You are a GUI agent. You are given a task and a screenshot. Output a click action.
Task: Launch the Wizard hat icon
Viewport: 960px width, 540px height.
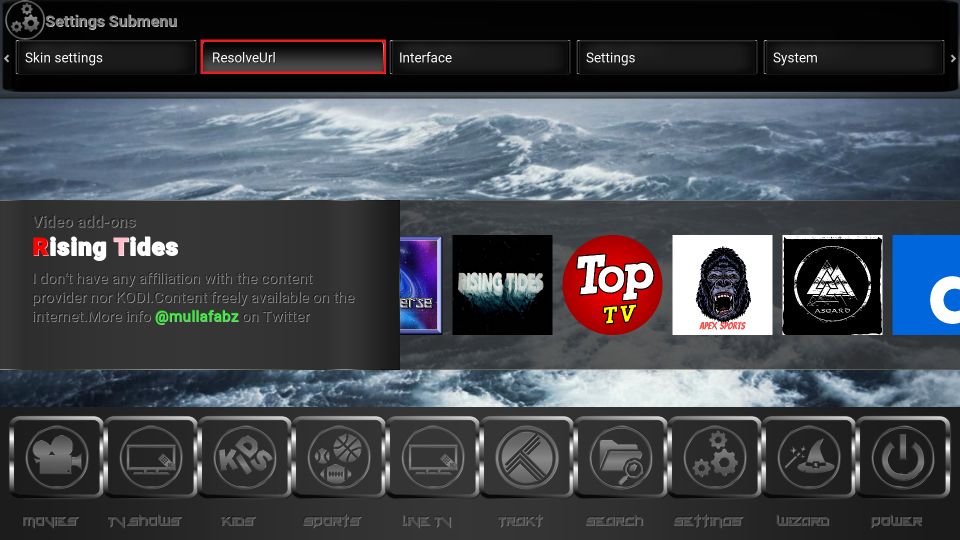[x=809, y=457]
